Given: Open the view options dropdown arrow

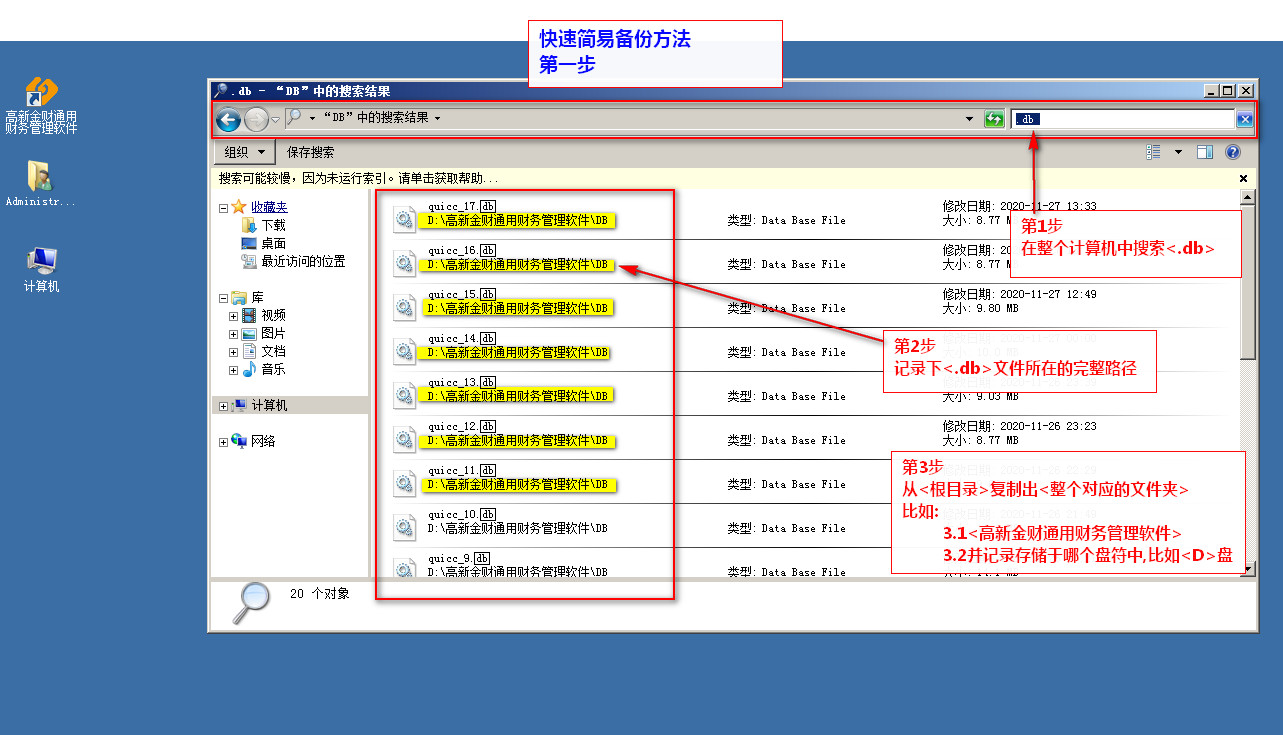Looking at the screenshot, I should [x=1177, y=152].
